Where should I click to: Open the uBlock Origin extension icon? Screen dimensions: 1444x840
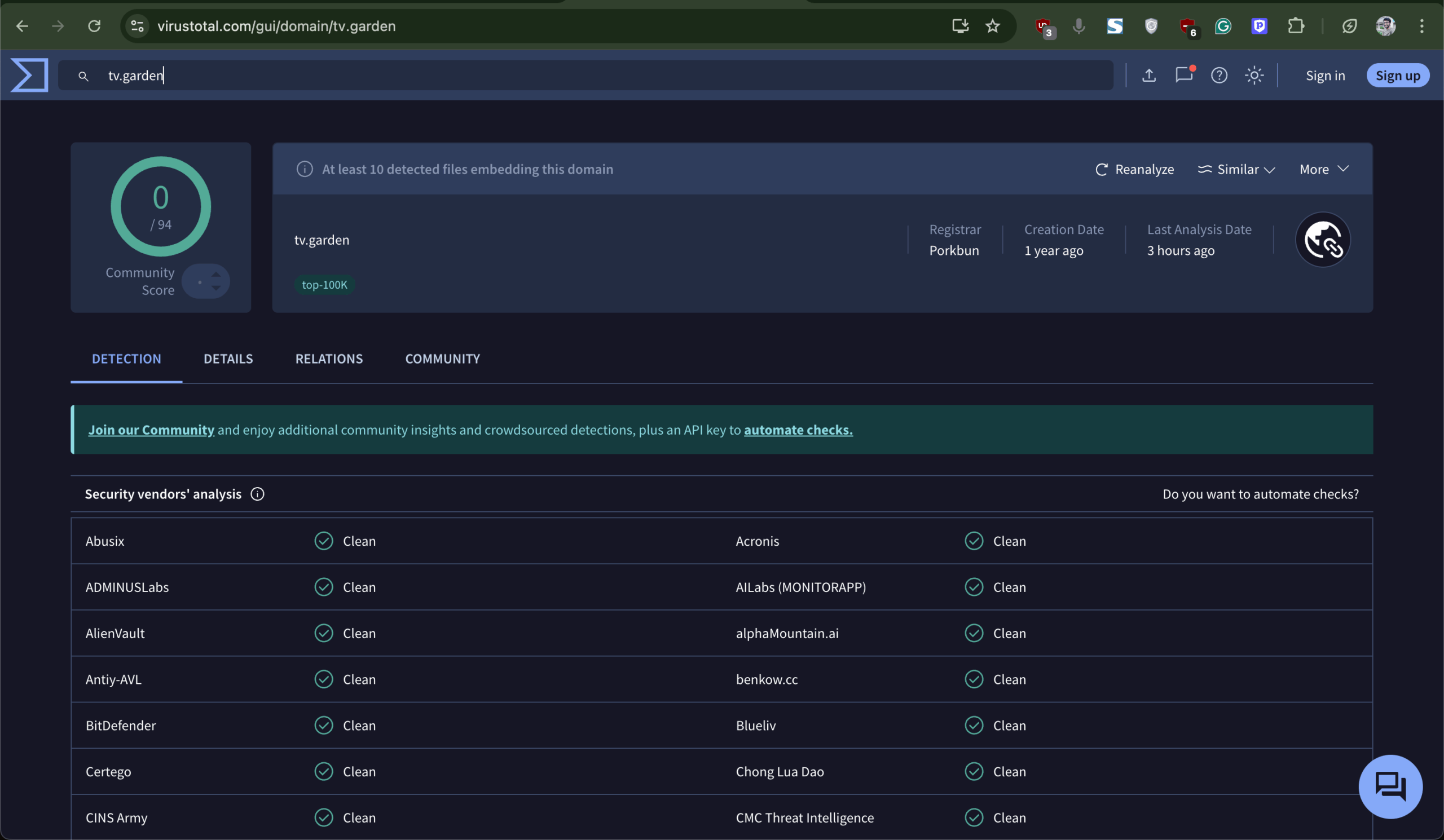coord(1044,27)
